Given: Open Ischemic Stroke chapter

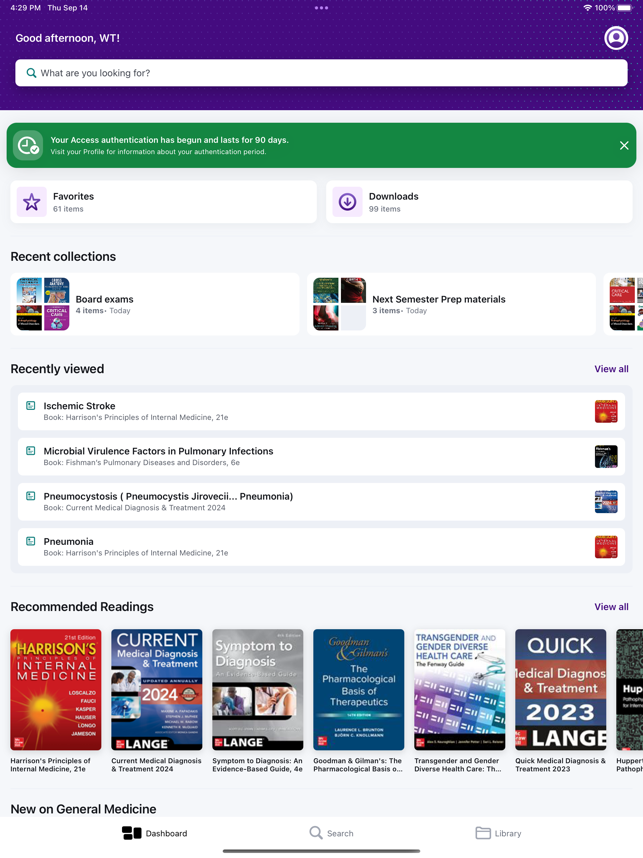Looking at the screenshot, I should [321, 411].
